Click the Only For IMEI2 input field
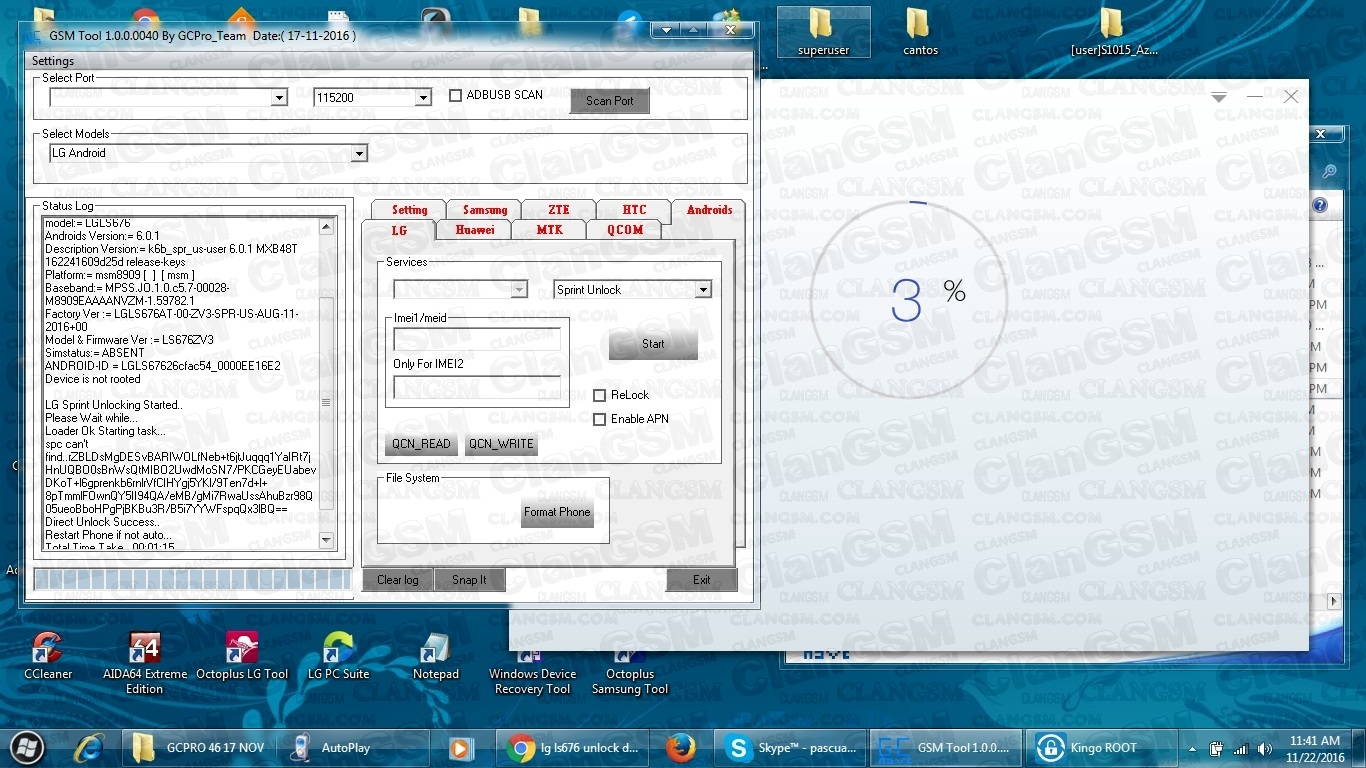1366x768 pixels. point(476,387)
